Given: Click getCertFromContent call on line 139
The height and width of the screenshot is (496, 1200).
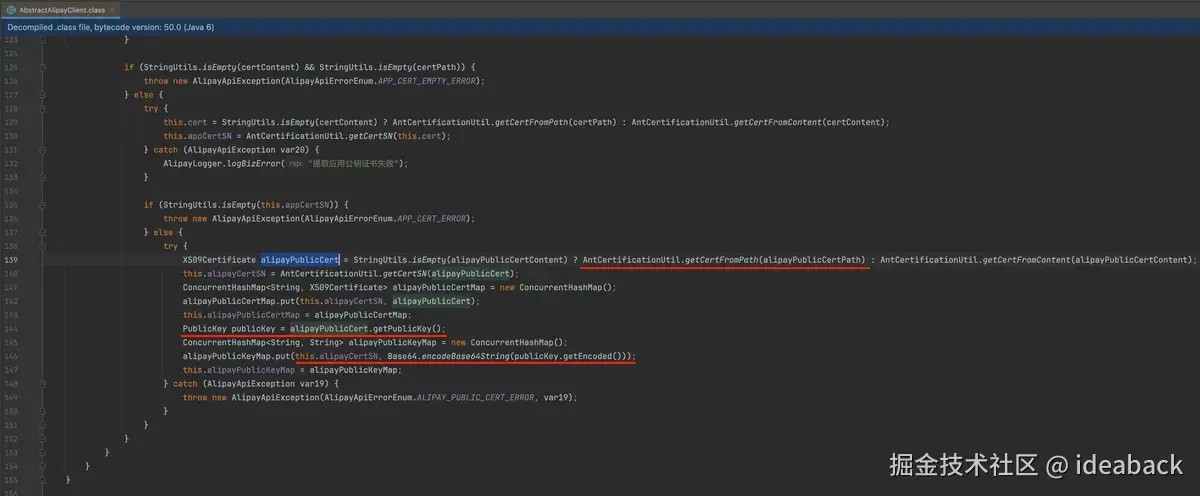Looking at the screenshot, I should (1025, 259).
